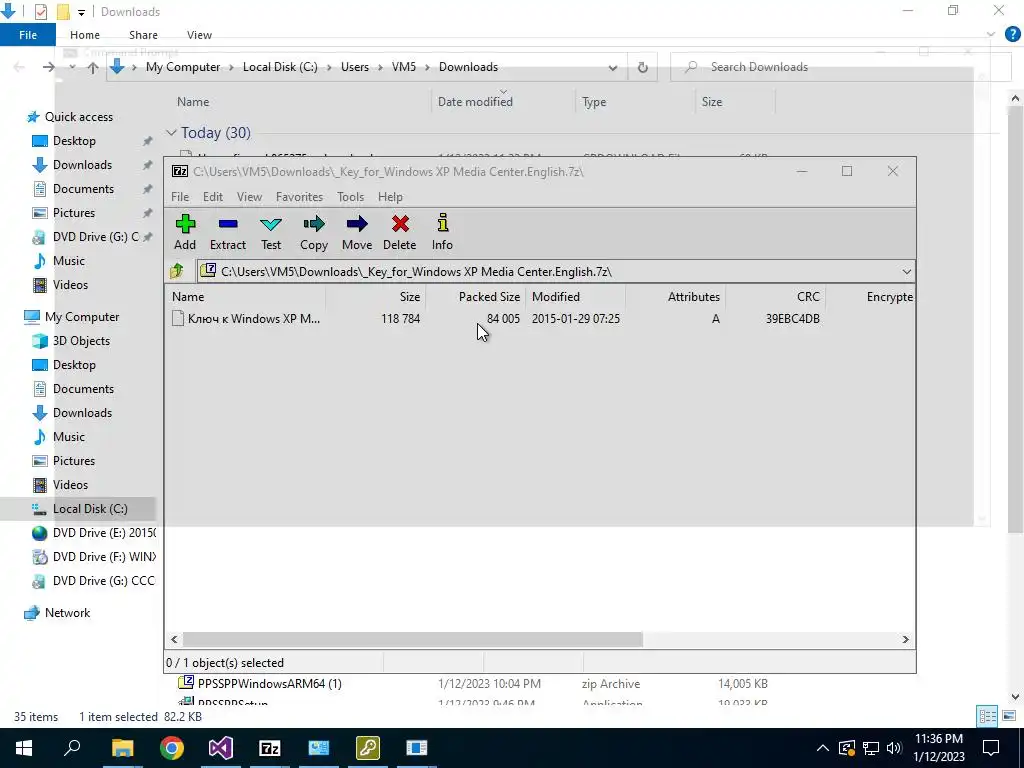This screenshot has width=1024, height=768.
Task: Open taskbar Search magnifier
Action: pos(72,748)
